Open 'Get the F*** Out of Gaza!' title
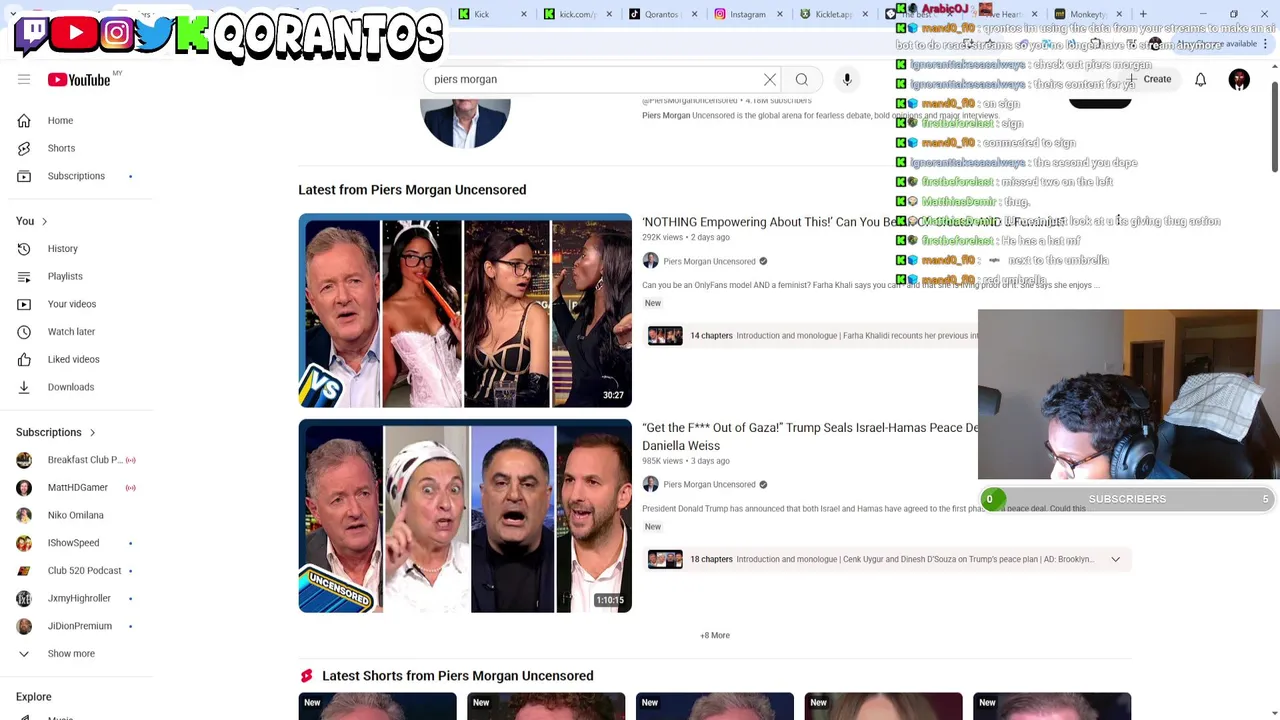Image resolution: width=1280 pixels, height=720 pixels. (x=810, y=437)
